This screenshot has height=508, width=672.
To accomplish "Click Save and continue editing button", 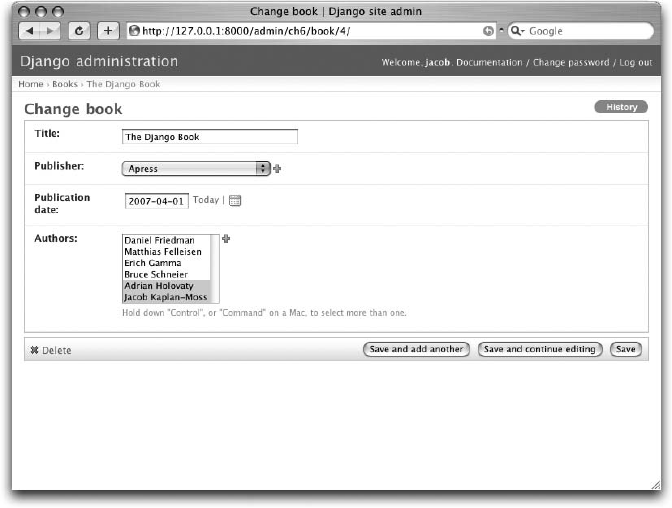I will click(540, 349).
